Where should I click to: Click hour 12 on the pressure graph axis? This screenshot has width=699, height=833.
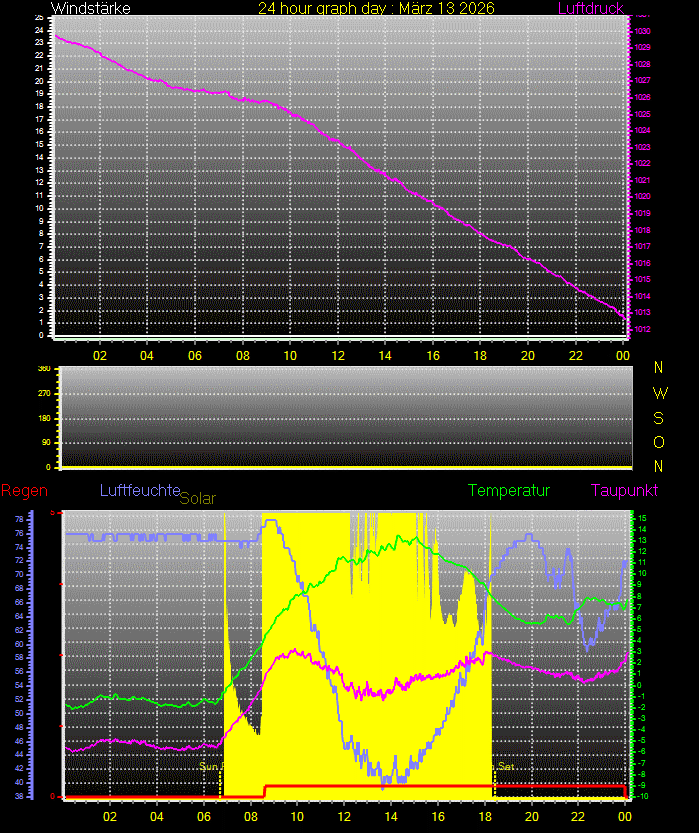click(338, 354)
